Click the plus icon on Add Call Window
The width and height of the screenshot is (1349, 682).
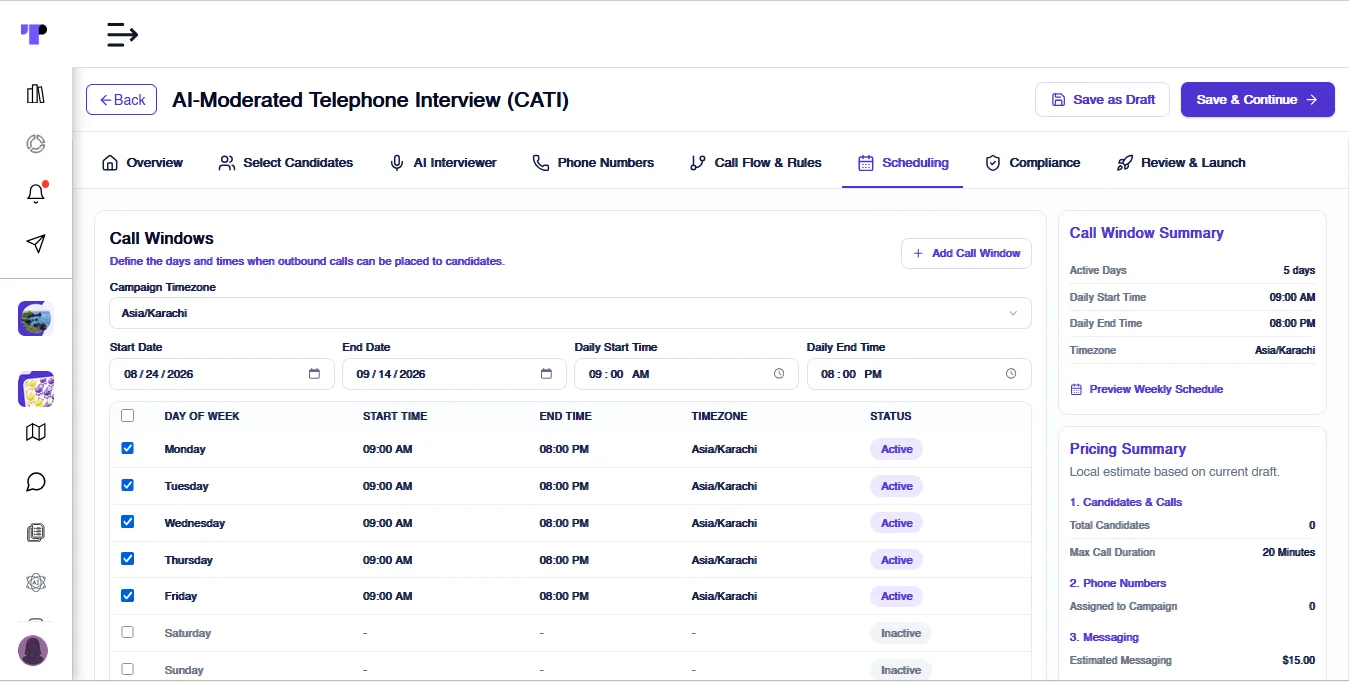(918, 254)
